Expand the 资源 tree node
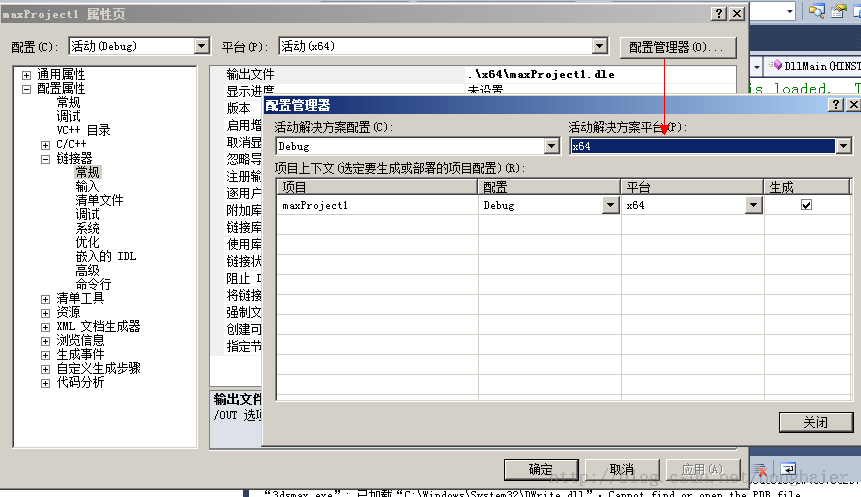 pos(46,313)
